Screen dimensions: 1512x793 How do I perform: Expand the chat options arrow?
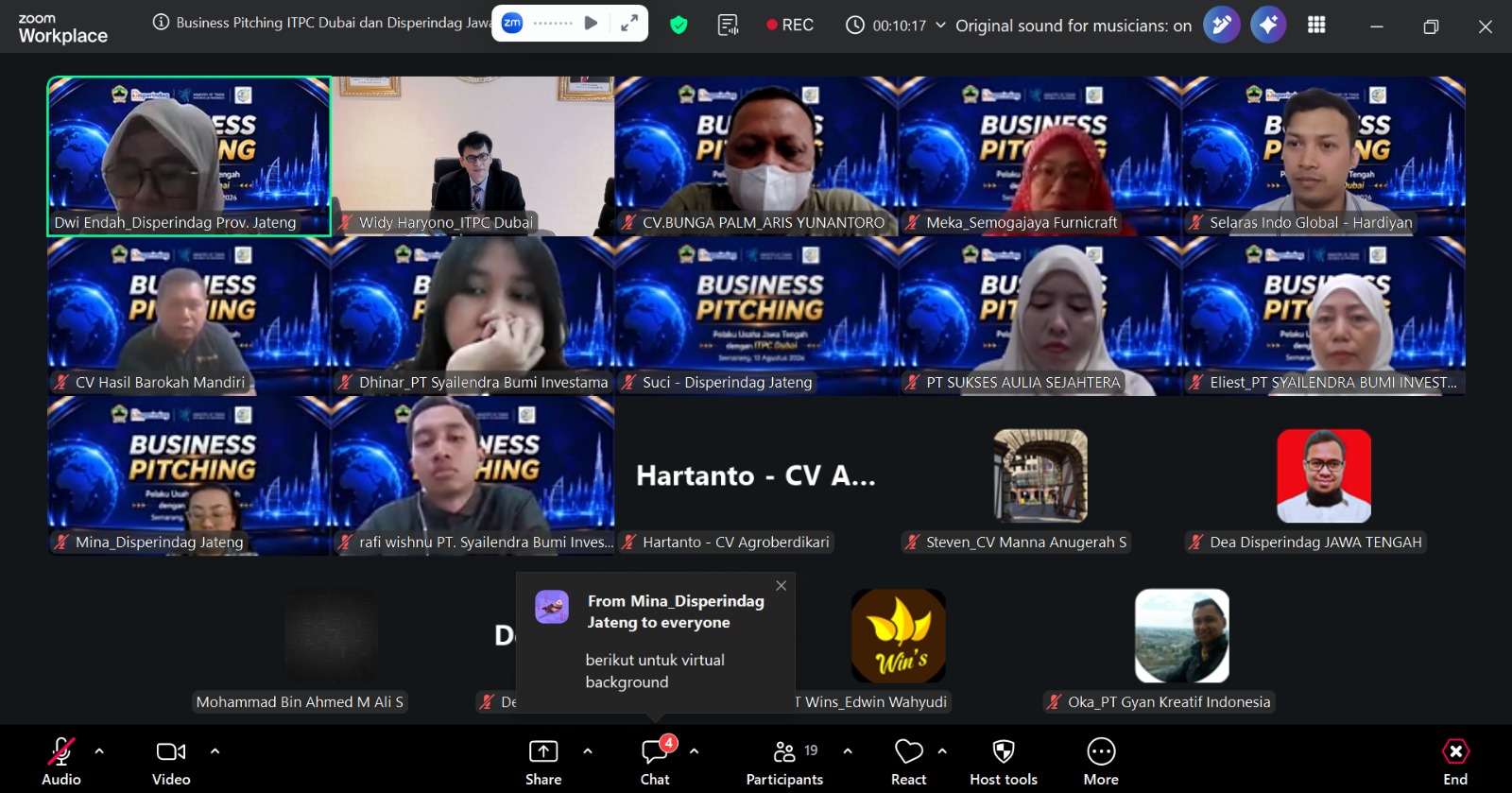tap(695, 751)
